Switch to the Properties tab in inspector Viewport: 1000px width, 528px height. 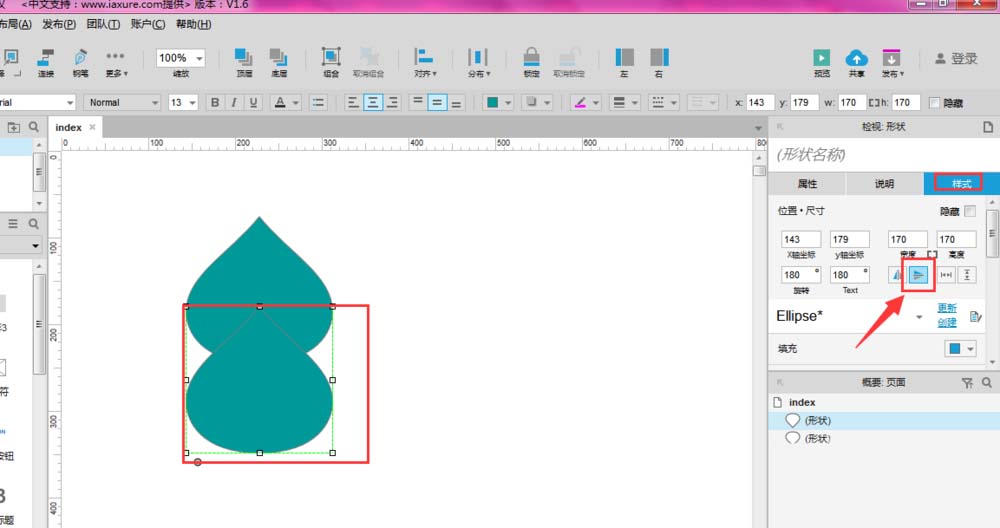click(807, 184)
